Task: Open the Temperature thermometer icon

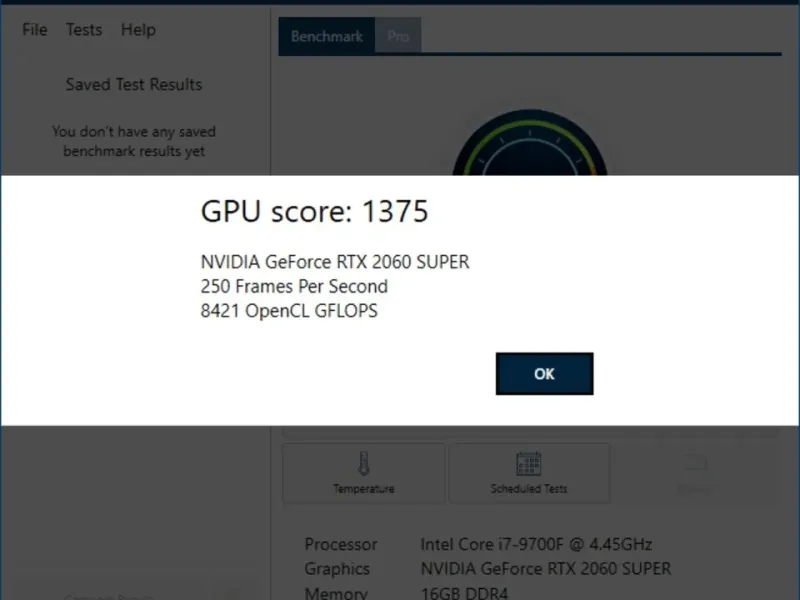Action: (x=364, y=463)
